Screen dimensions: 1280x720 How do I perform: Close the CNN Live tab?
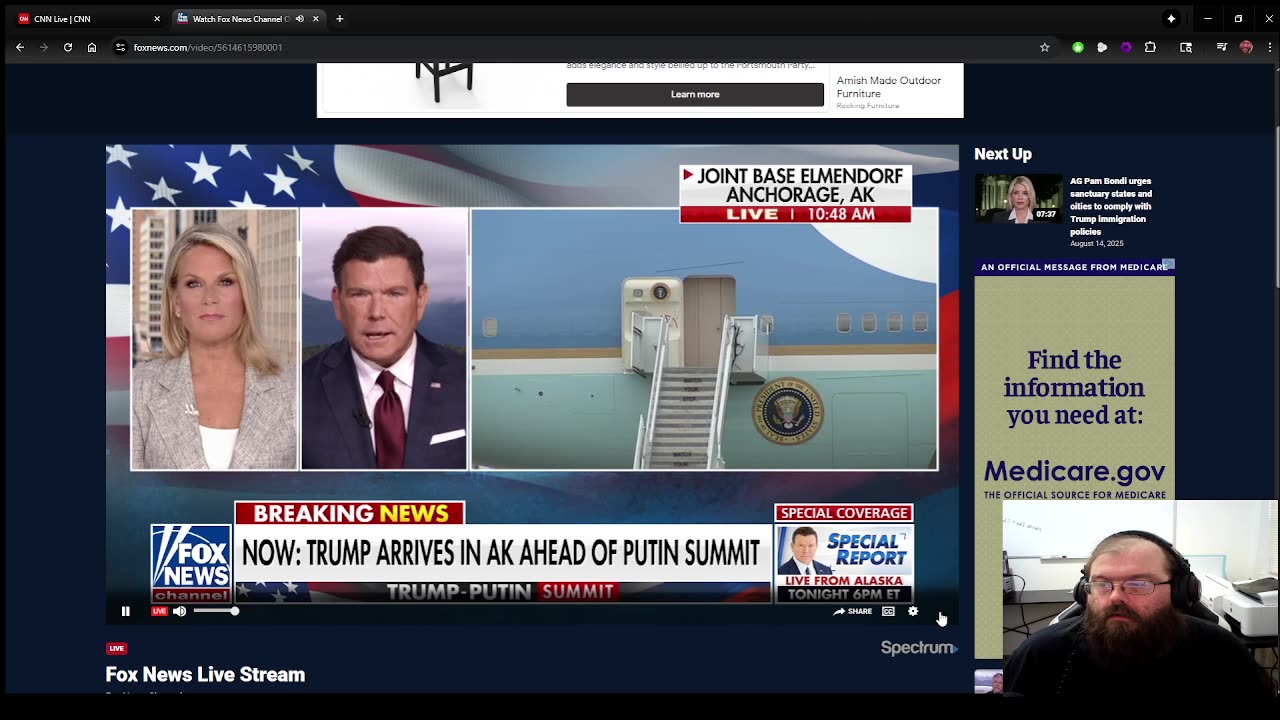[x=157, y=19]
